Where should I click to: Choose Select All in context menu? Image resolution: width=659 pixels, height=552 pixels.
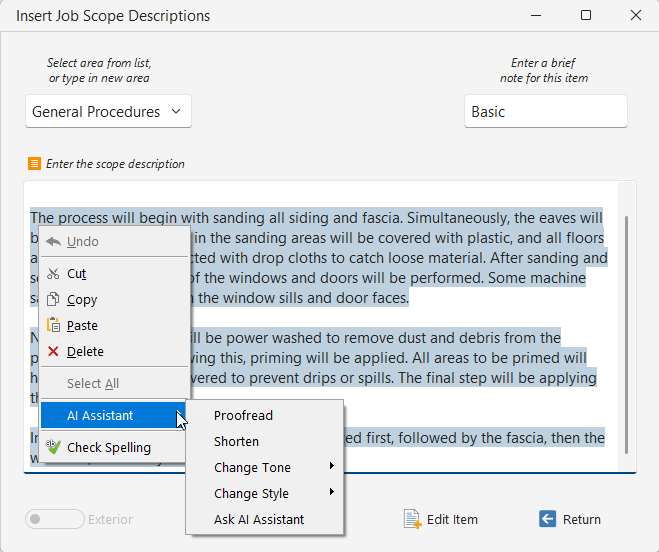[x=113, y=383]
